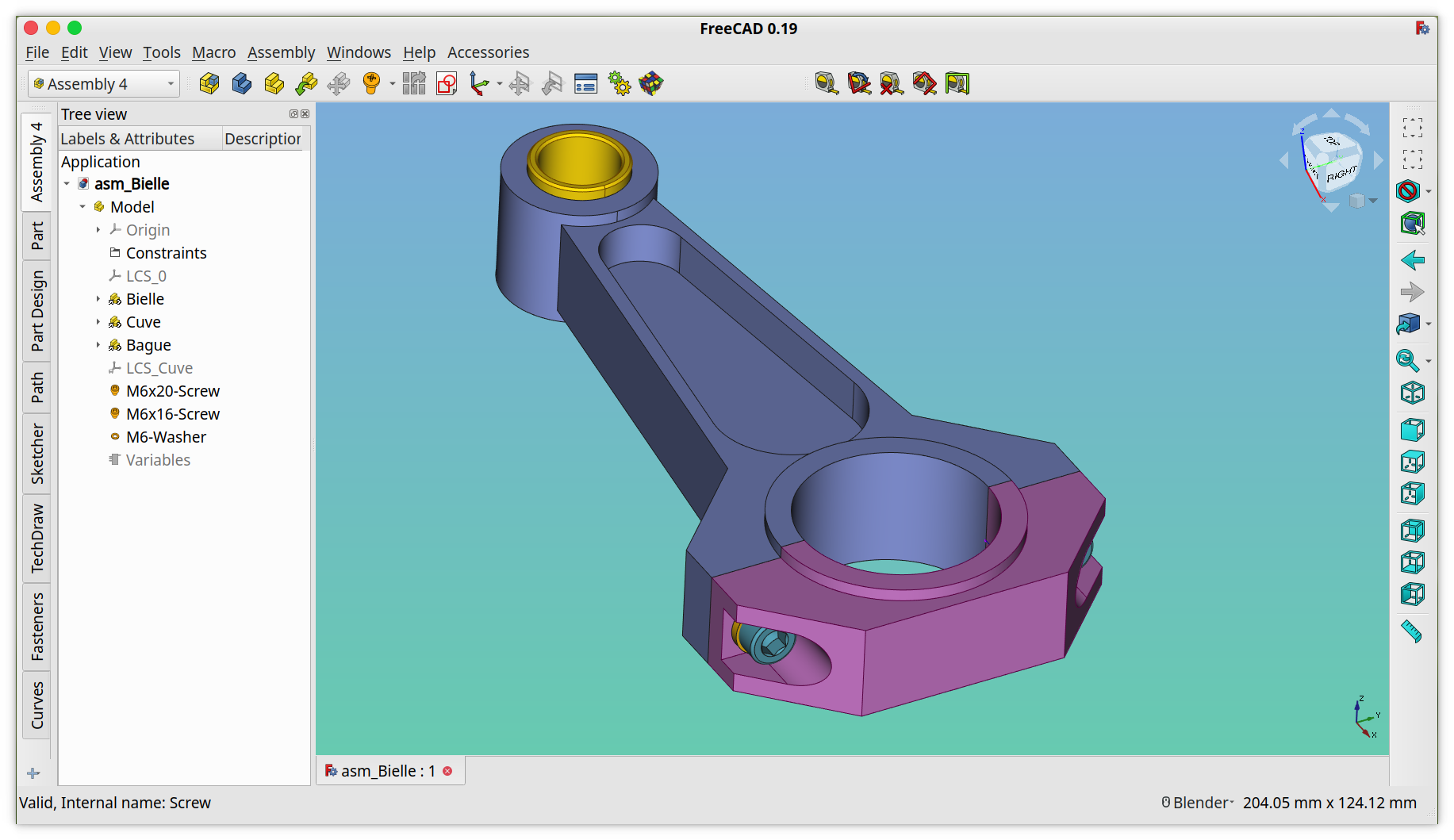The height and width of the screenshot is (840, 1454).
Task: Click the yellow New Part icon
Action: coord(274,83)
